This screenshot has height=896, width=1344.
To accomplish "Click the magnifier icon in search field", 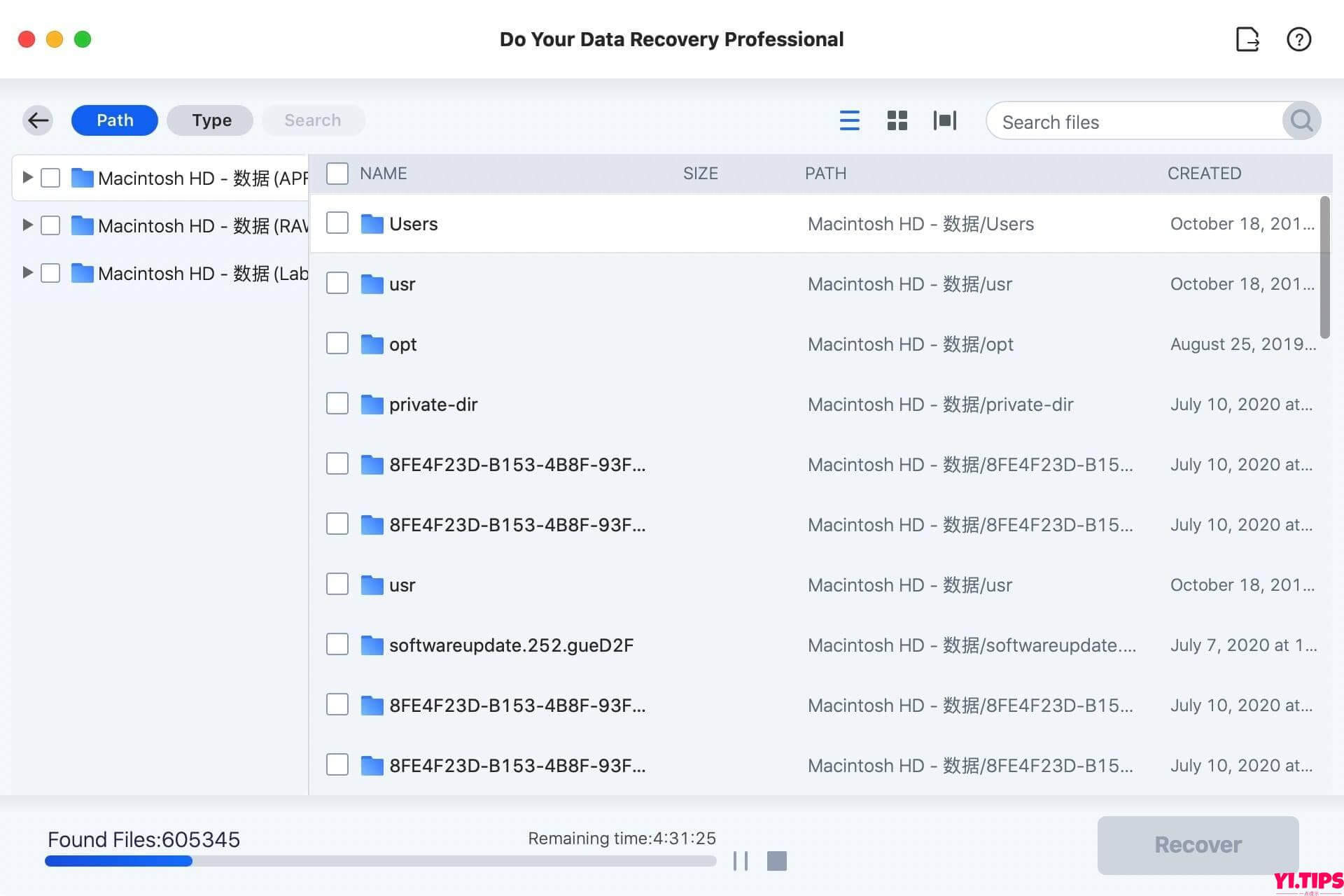I will [1301, 121].
